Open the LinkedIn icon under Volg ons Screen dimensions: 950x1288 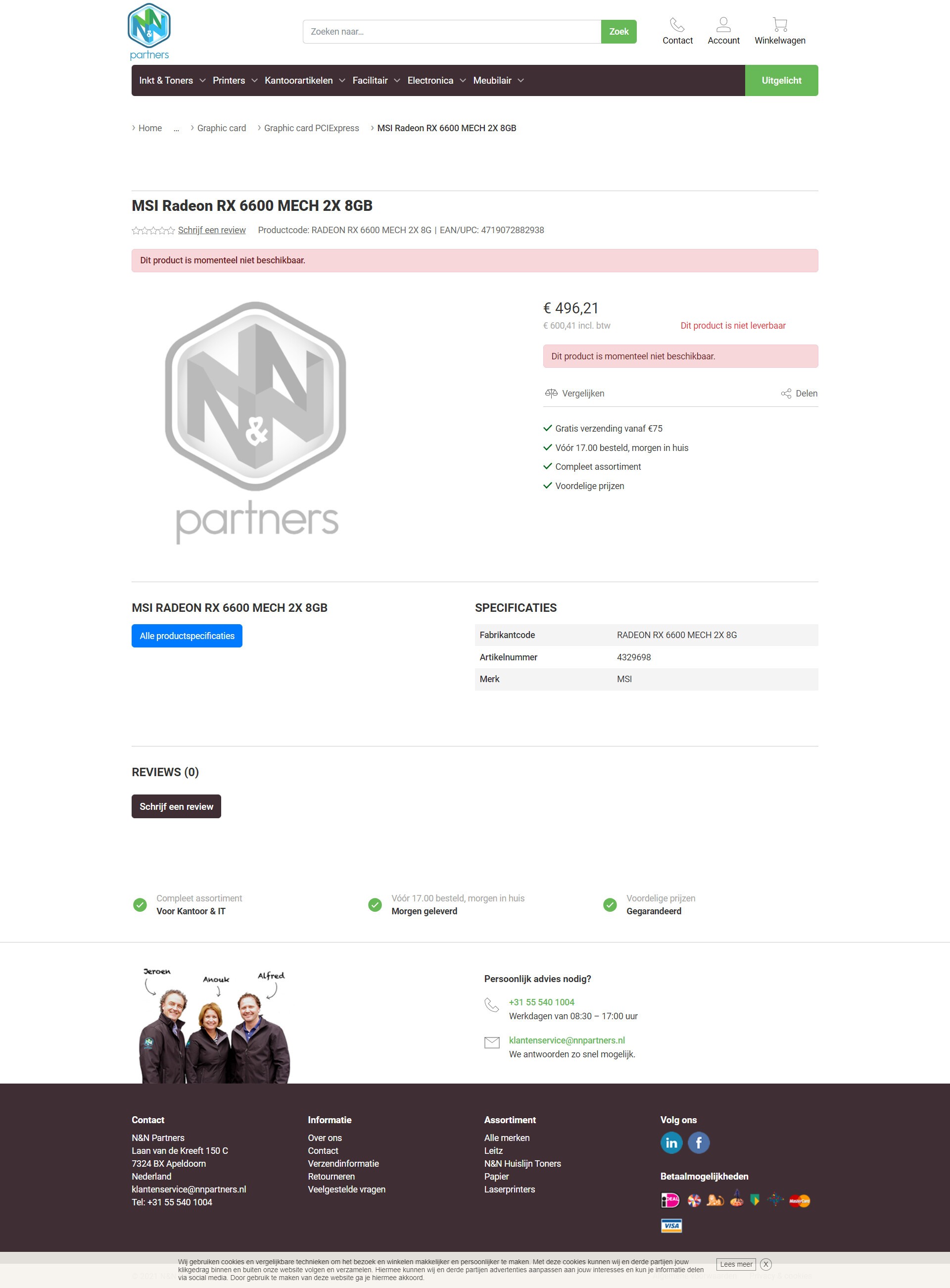[x=671, y=1142]
